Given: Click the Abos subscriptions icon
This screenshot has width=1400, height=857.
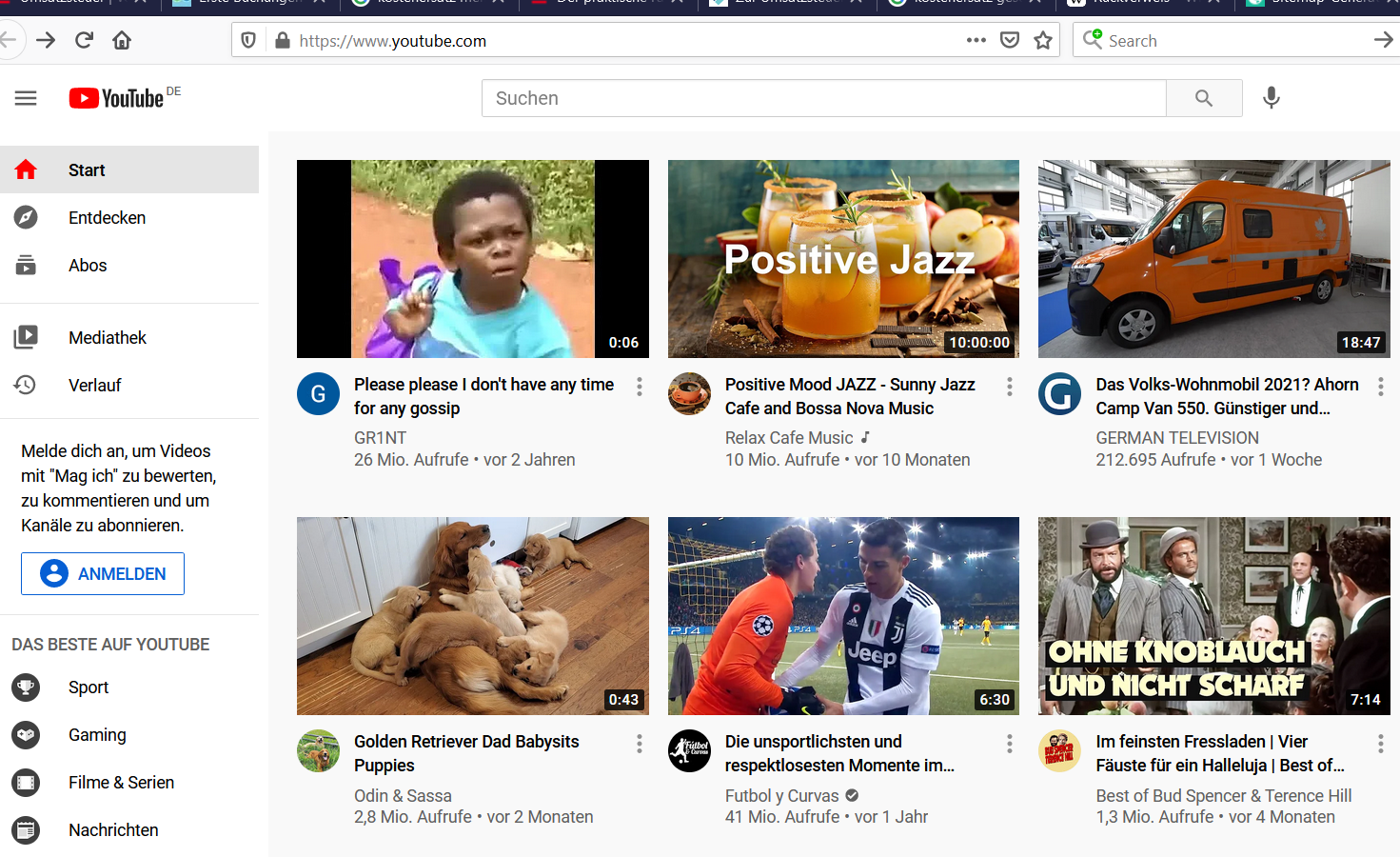Looking at the screenshot, I should [x=26, y=265].
